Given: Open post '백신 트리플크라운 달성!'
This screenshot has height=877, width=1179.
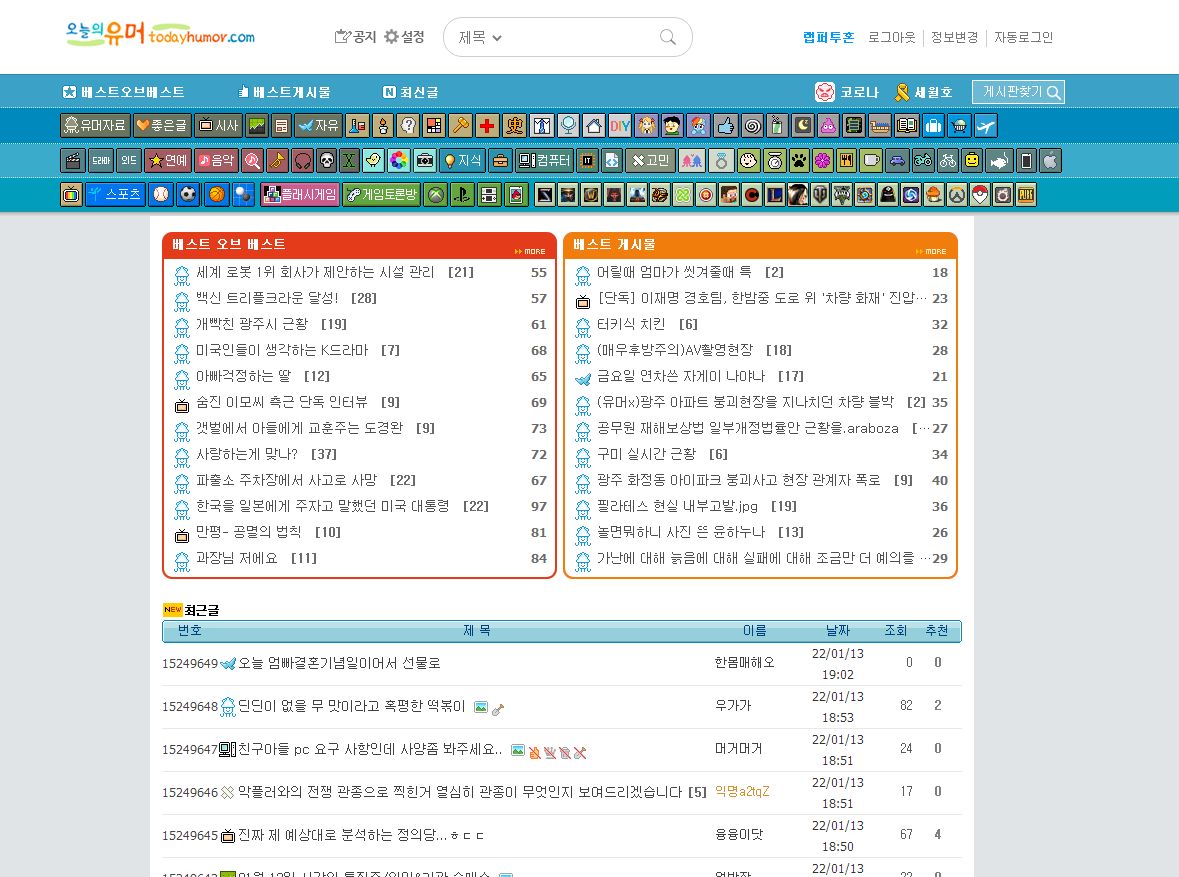Looking at the screenshot, I should click(x=267, y=298).
